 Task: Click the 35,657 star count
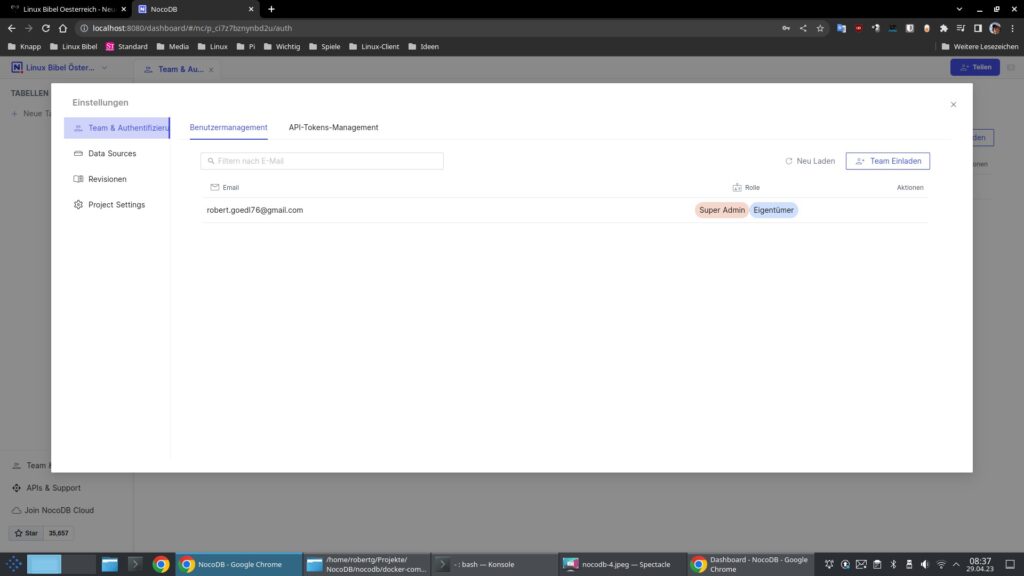pyautogui.click(x=59, y=533)
